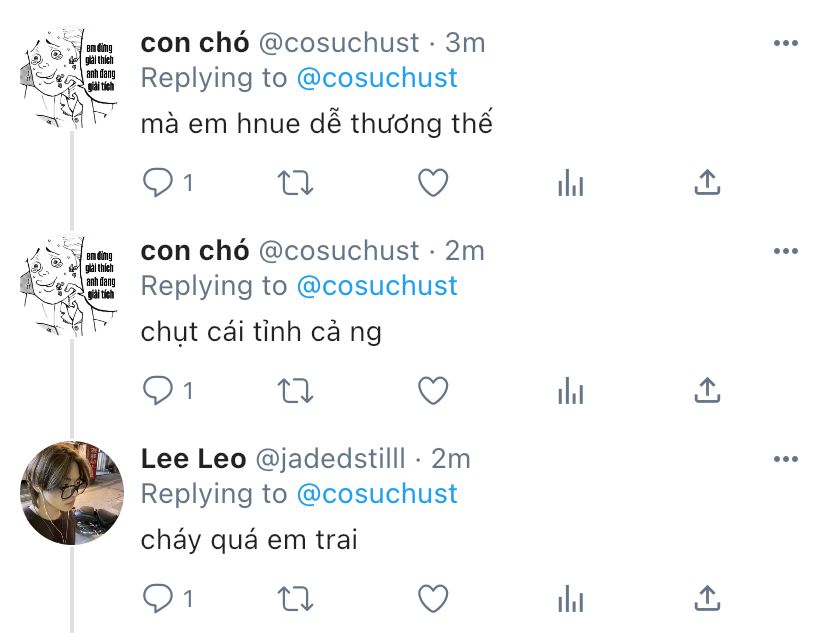The height and width of the screenshot is (633, 828).
Task: Open the Lee Leo display name
Action: click(193, 458)
